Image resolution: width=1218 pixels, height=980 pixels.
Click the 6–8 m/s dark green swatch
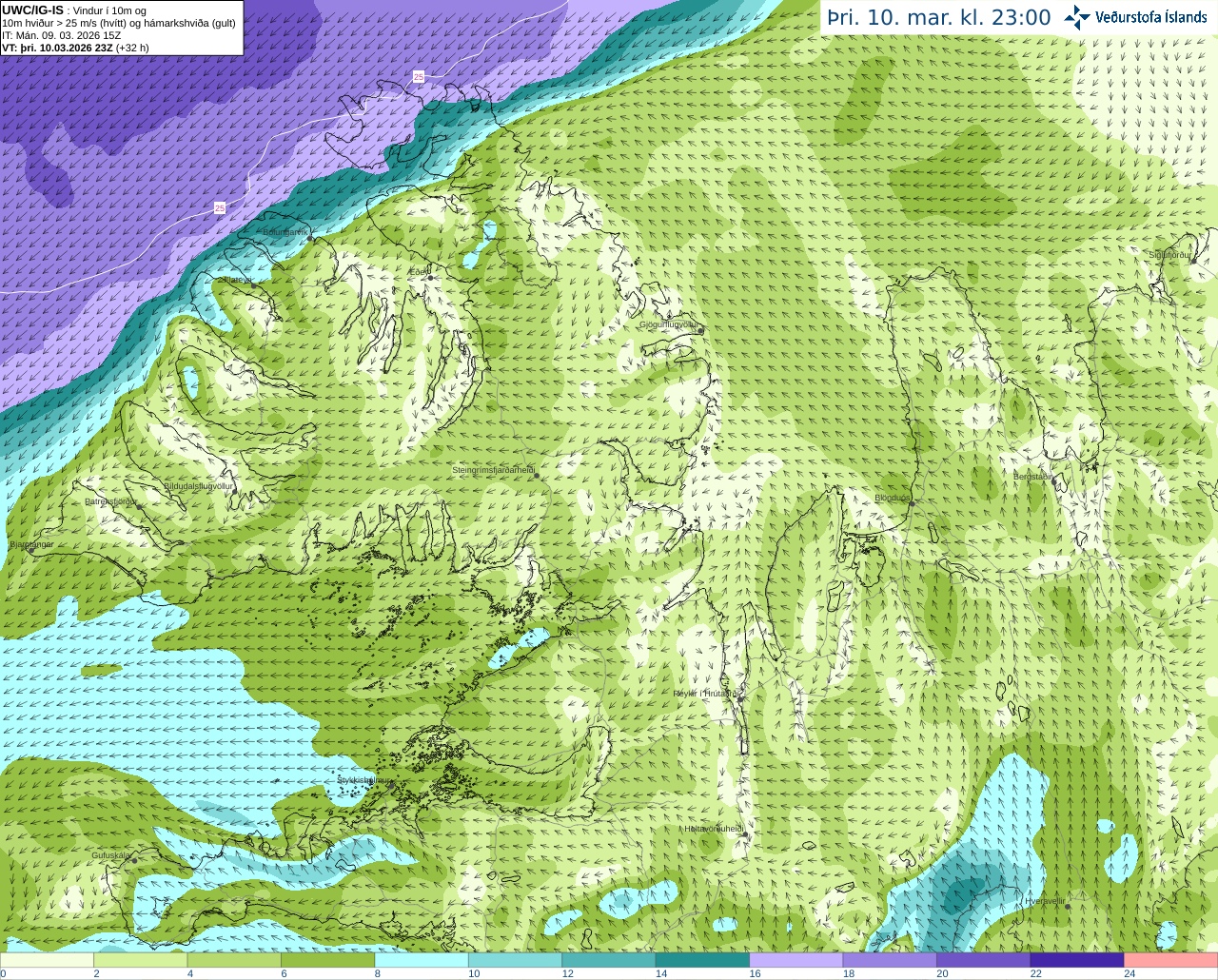(x=329, y=960)
